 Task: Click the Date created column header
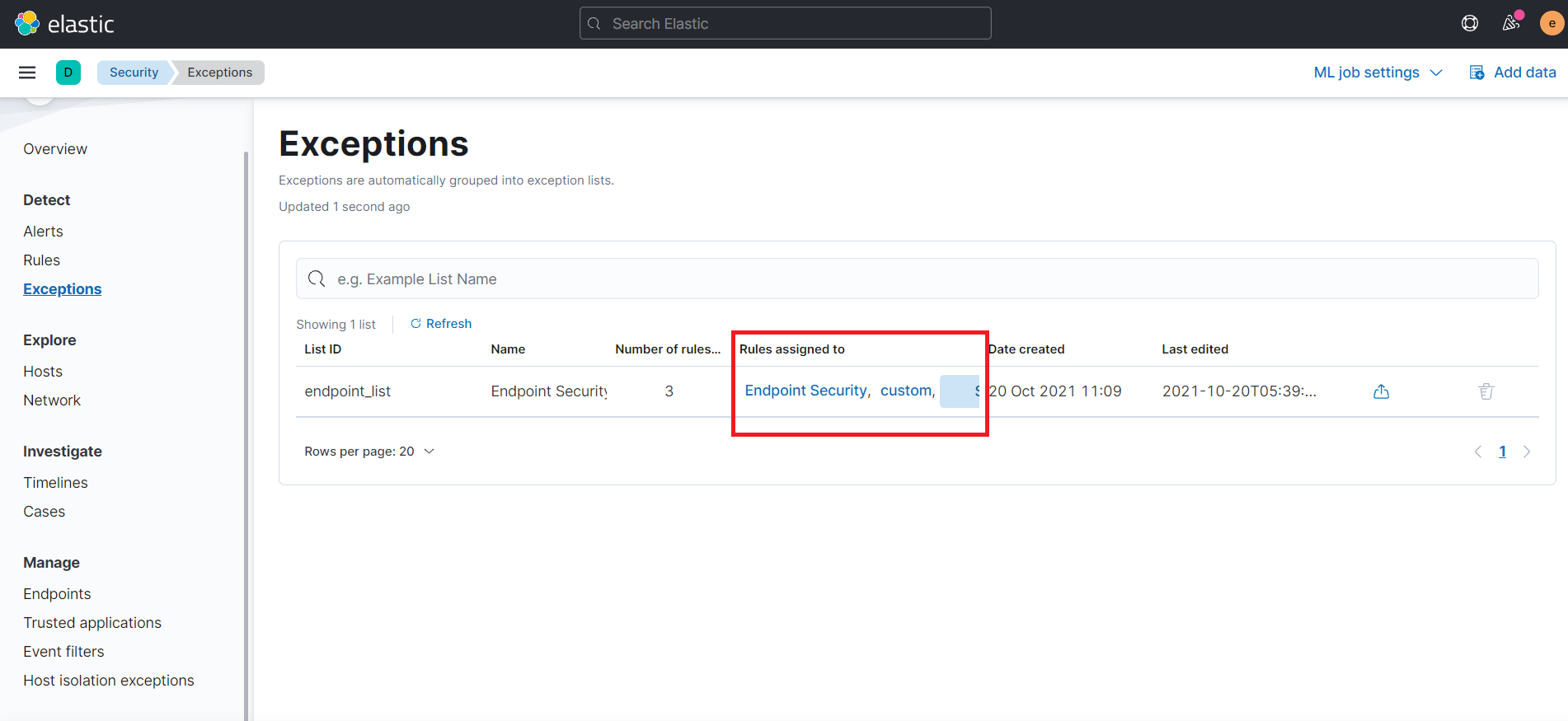coord(1026,349)
